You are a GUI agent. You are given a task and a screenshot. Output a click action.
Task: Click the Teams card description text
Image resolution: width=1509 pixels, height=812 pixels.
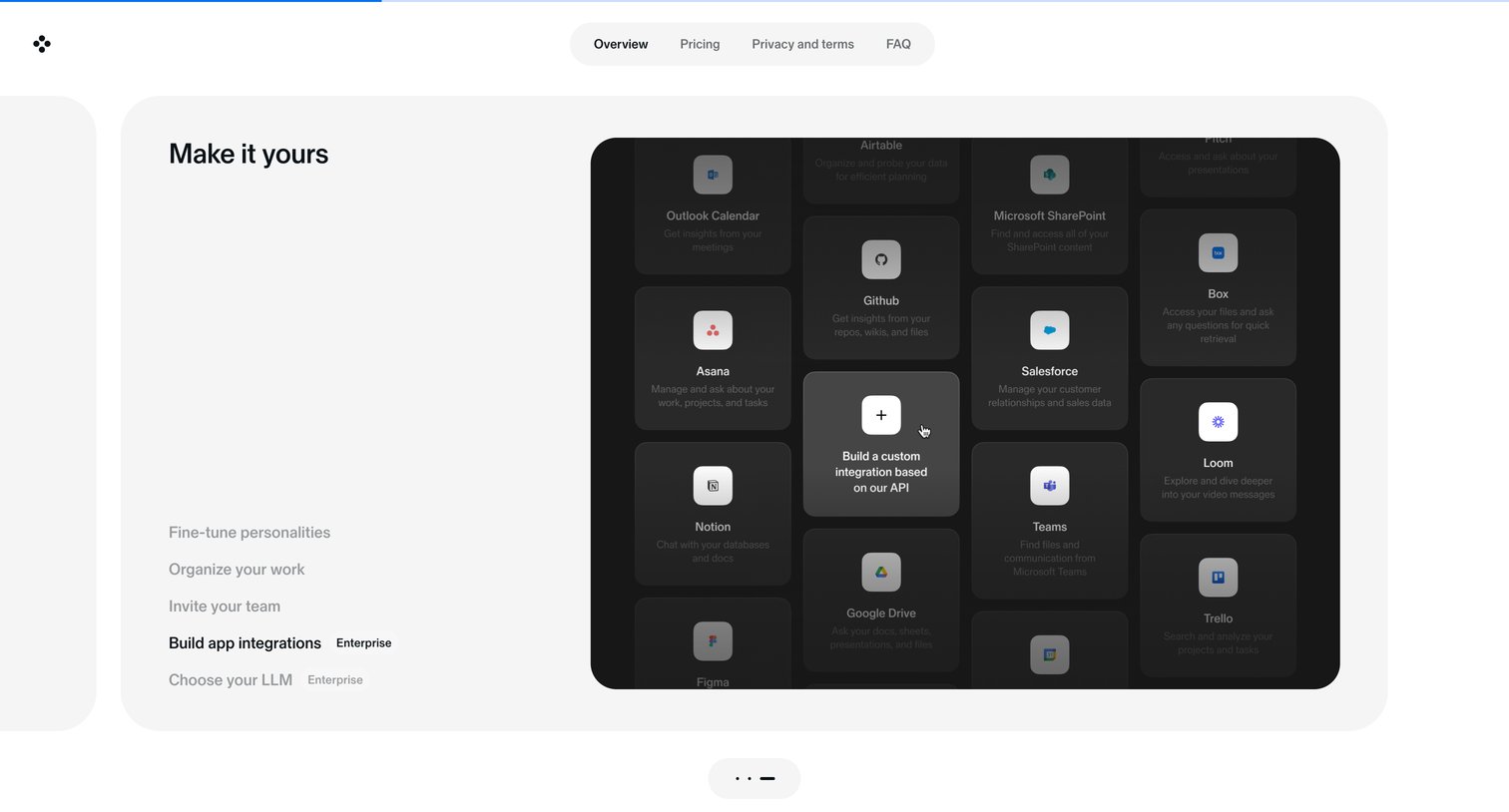[1050, 559]
